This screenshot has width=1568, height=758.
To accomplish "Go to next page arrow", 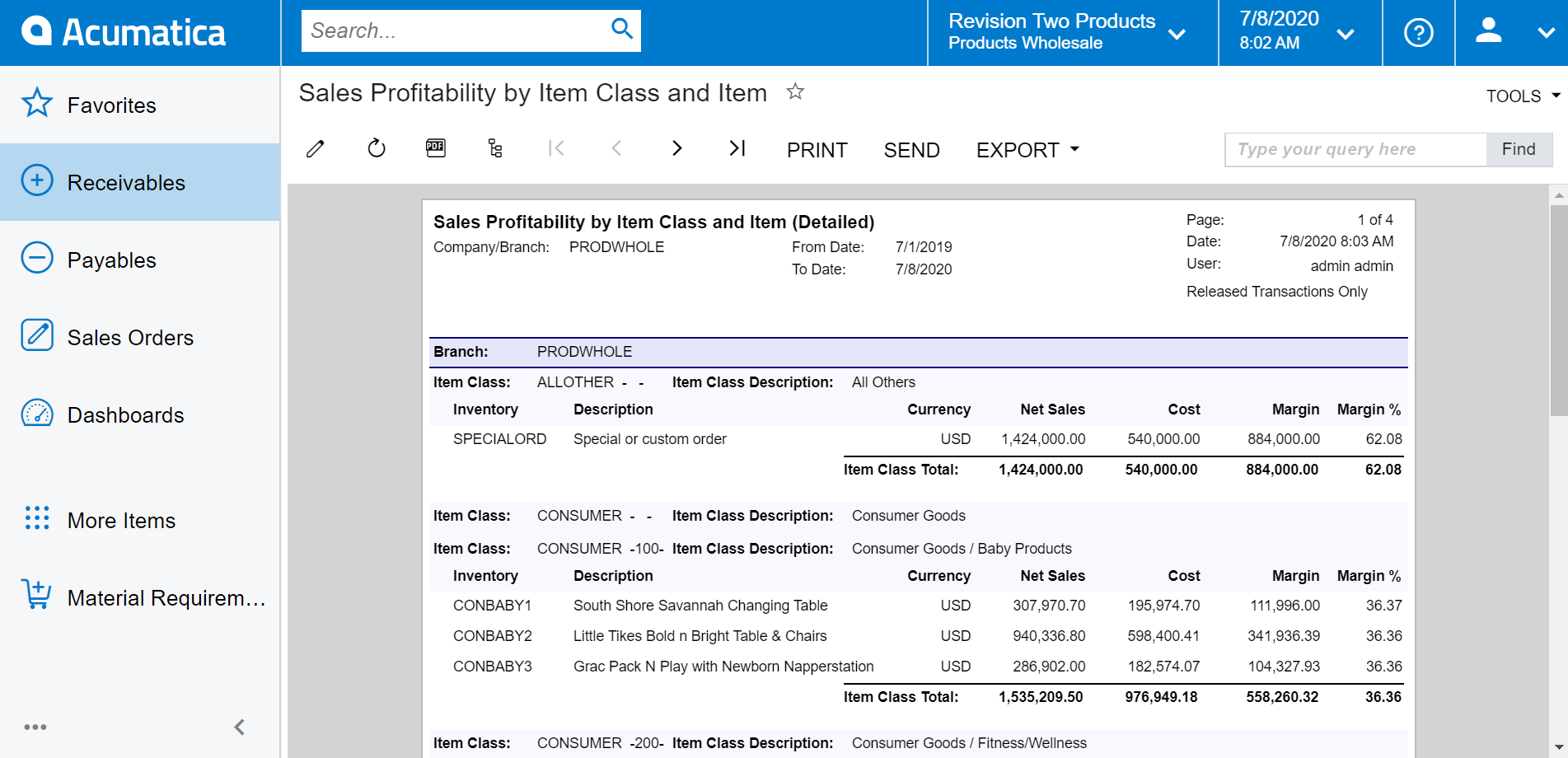I will coord(676,148).
